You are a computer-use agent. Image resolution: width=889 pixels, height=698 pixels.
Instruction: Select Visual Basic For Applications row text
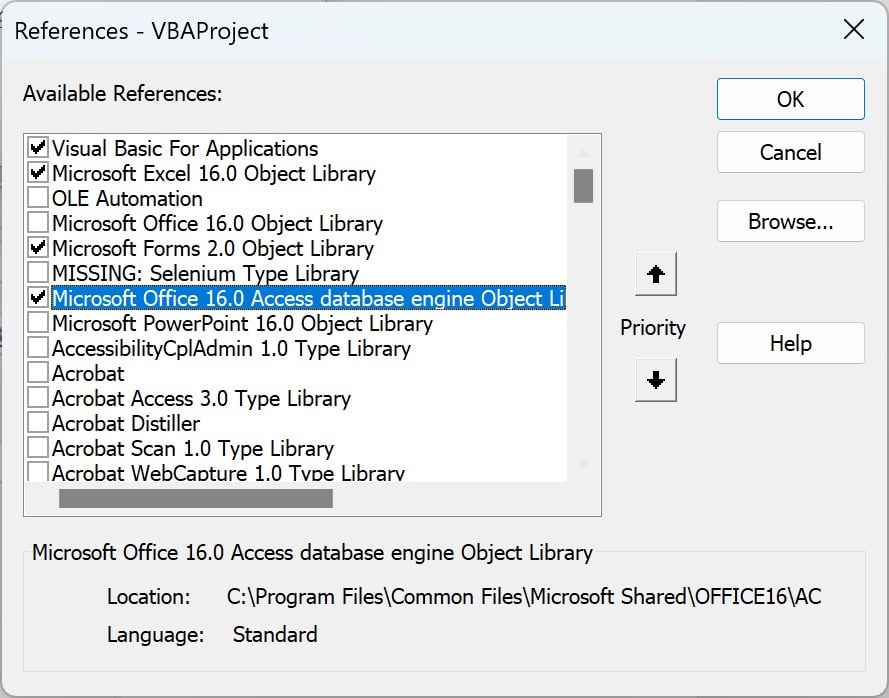pos(185,149)
